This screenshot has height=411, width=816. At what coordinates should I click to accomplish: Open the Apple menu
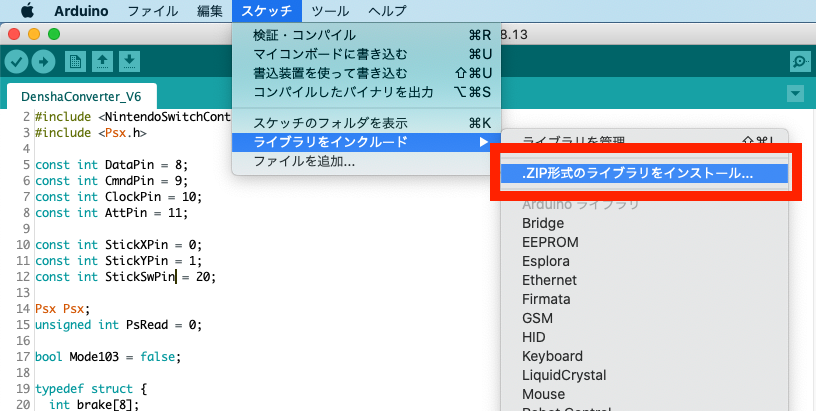point(27,10)
